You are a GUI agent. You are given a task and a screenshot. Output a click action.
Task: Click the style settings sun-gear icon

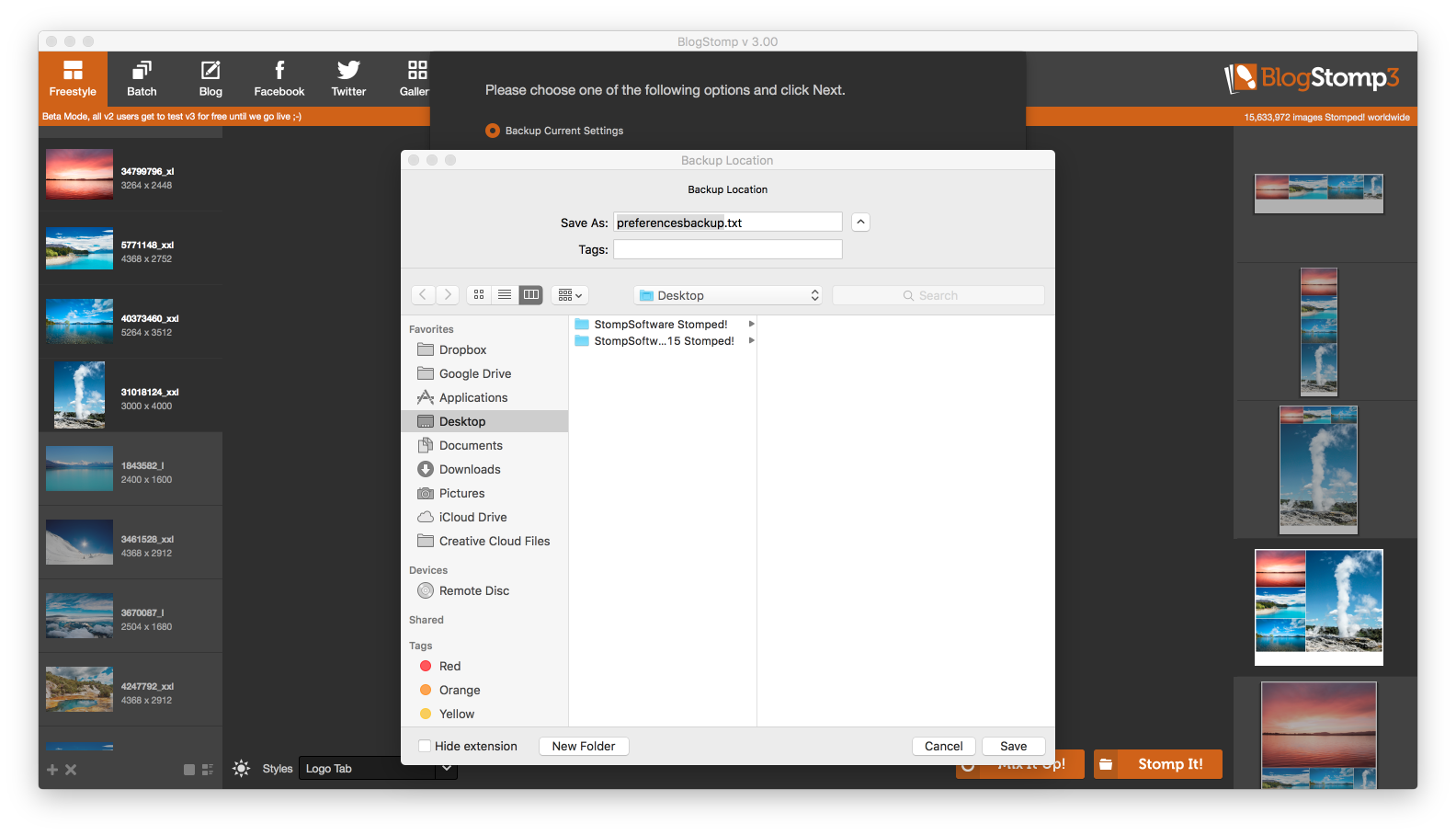(x=241, y=769)
